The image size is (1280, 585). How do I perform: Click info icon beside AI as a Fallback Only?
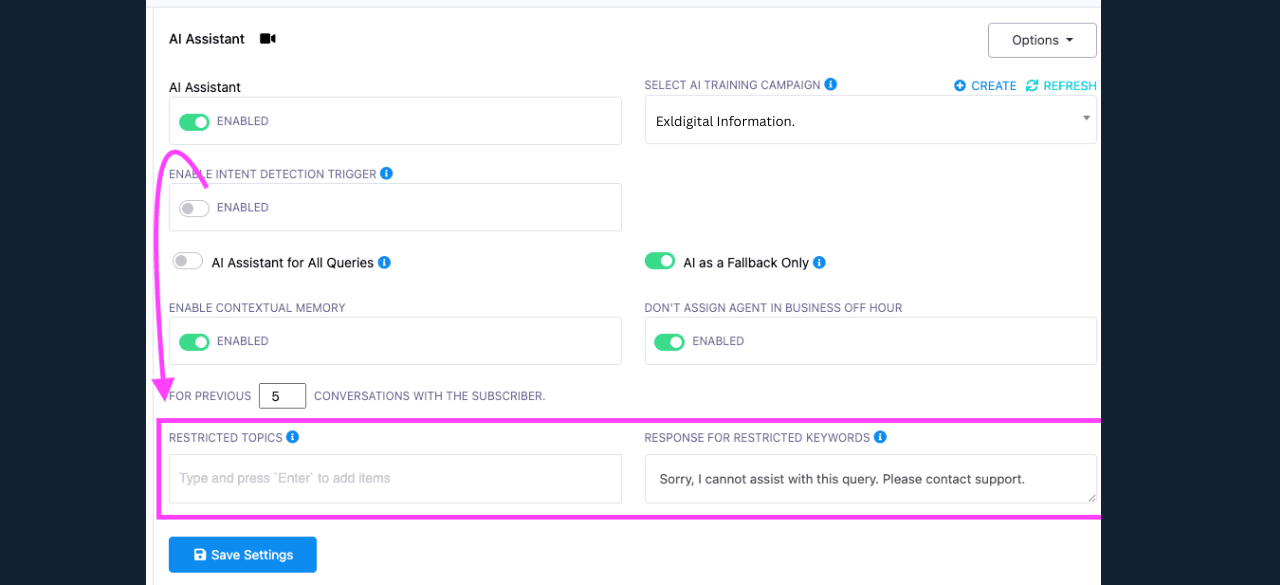pos(819,263)
